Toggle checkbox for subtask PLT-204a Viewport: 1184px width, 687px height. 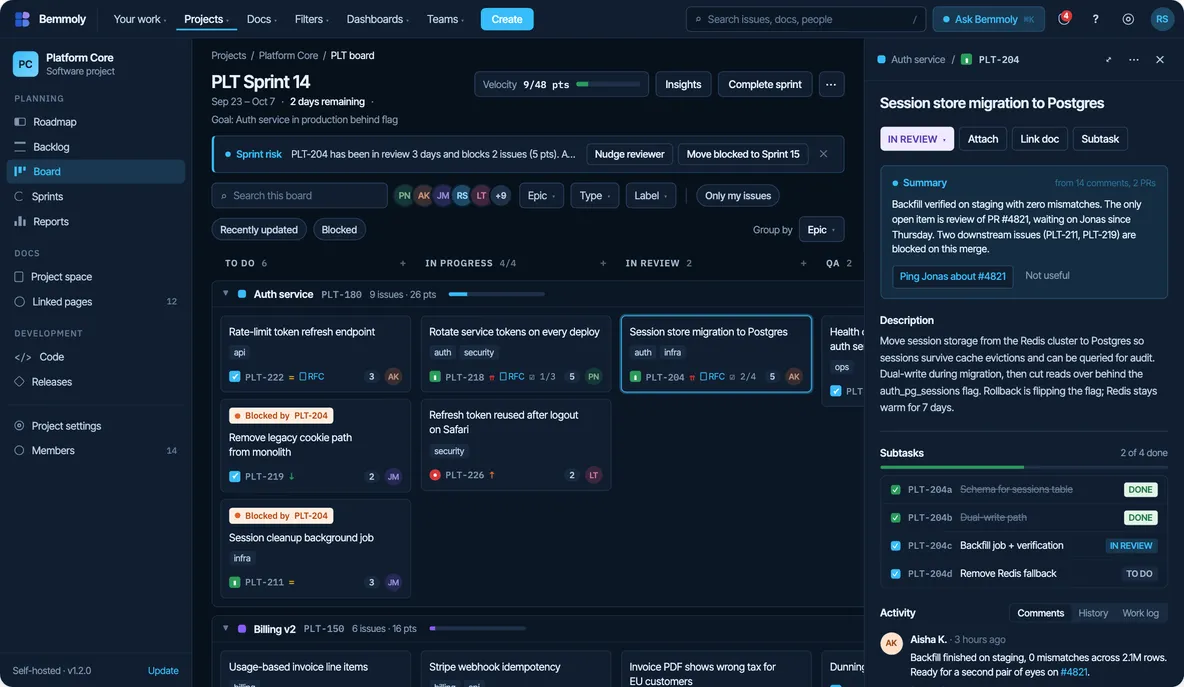896,490
